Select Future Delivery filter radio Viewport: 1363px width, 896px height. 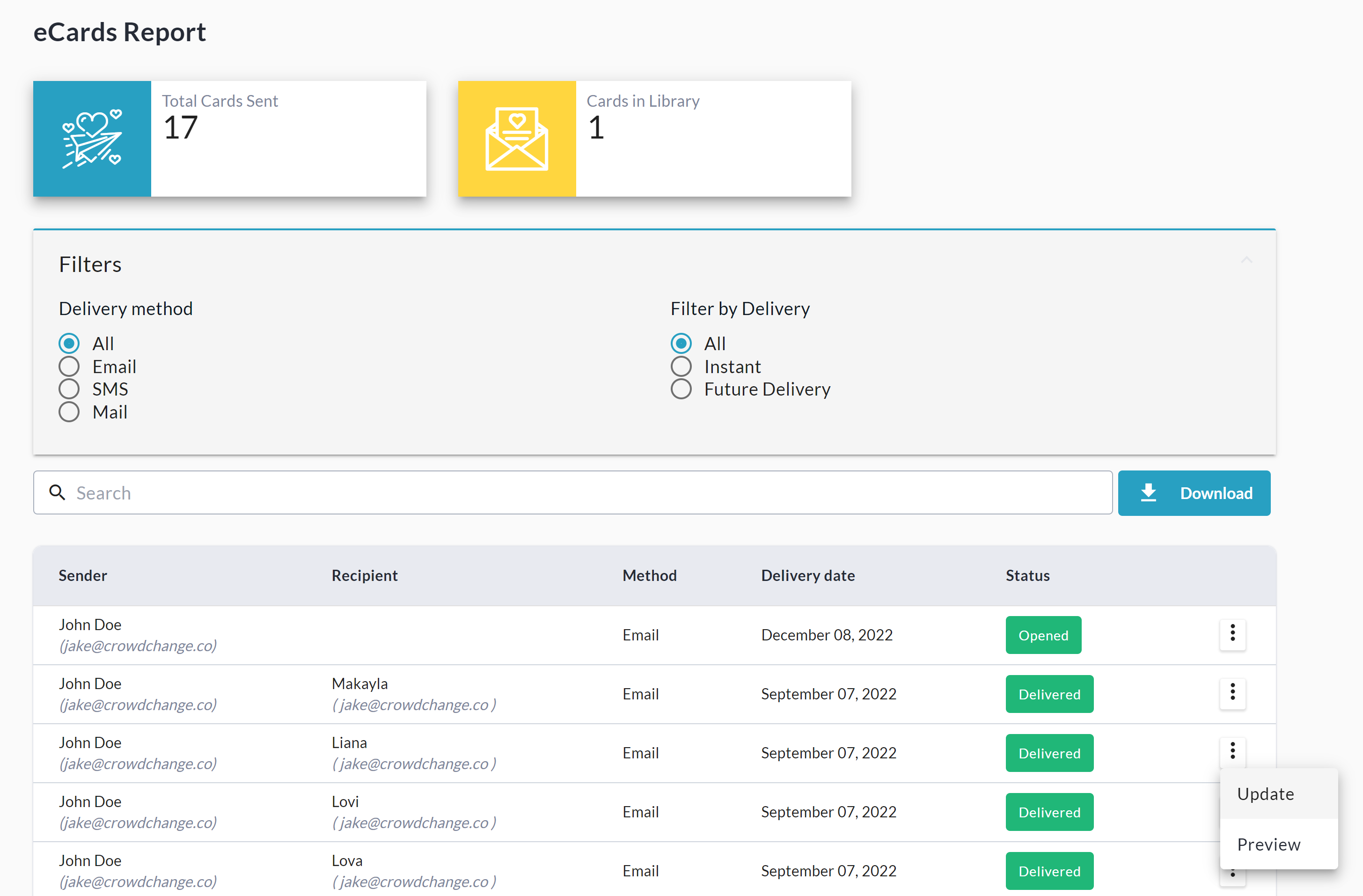point(681,389)
